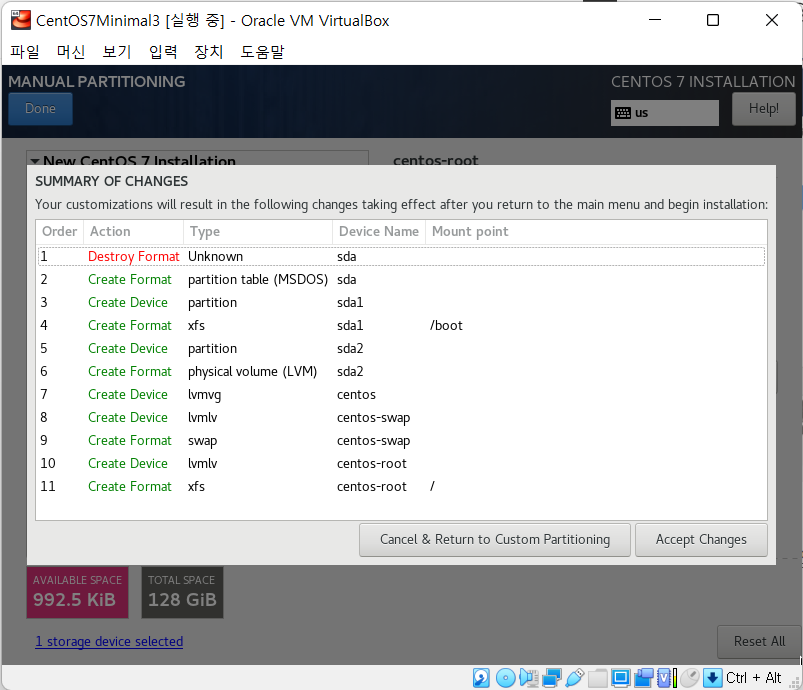Click the SUMMARY OF CHANGES heading
The width and height of the screenshot is (803, 690).
tap(112, 181)
